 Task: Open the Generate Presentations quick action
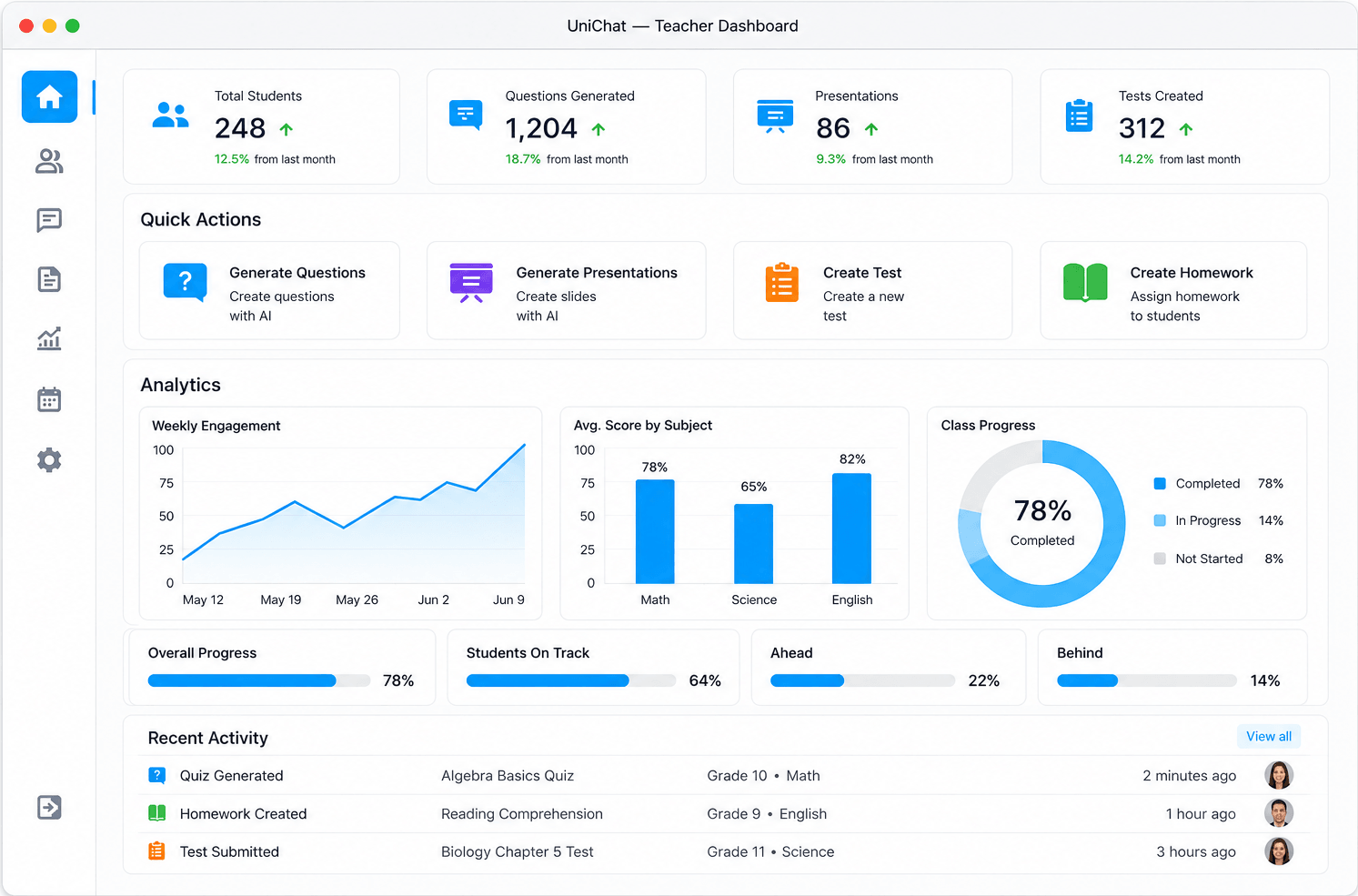(566, 291)
